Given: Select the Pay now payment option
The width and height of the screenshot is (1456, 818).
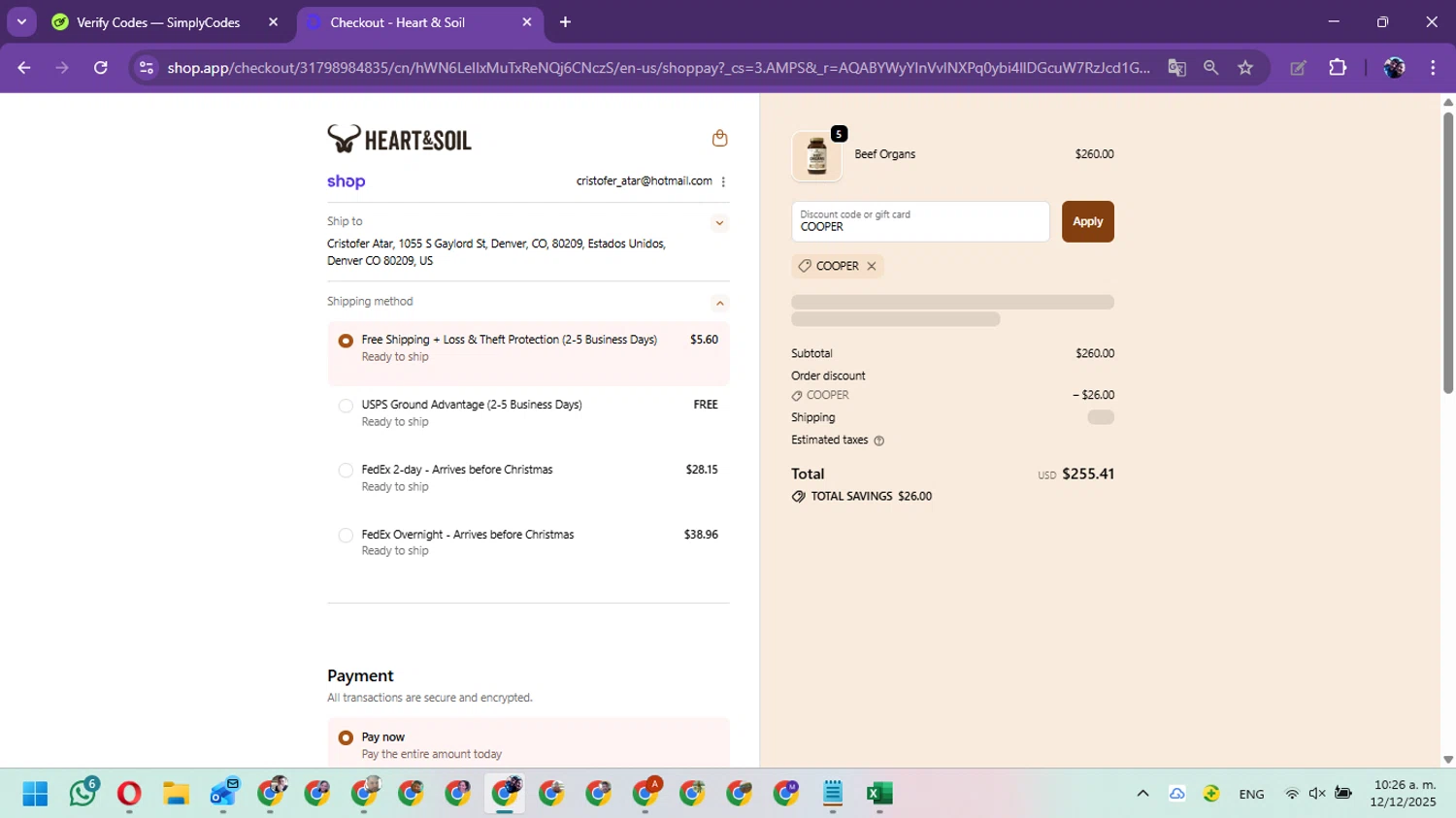Looking at the screenshot, I should point(346,737).
